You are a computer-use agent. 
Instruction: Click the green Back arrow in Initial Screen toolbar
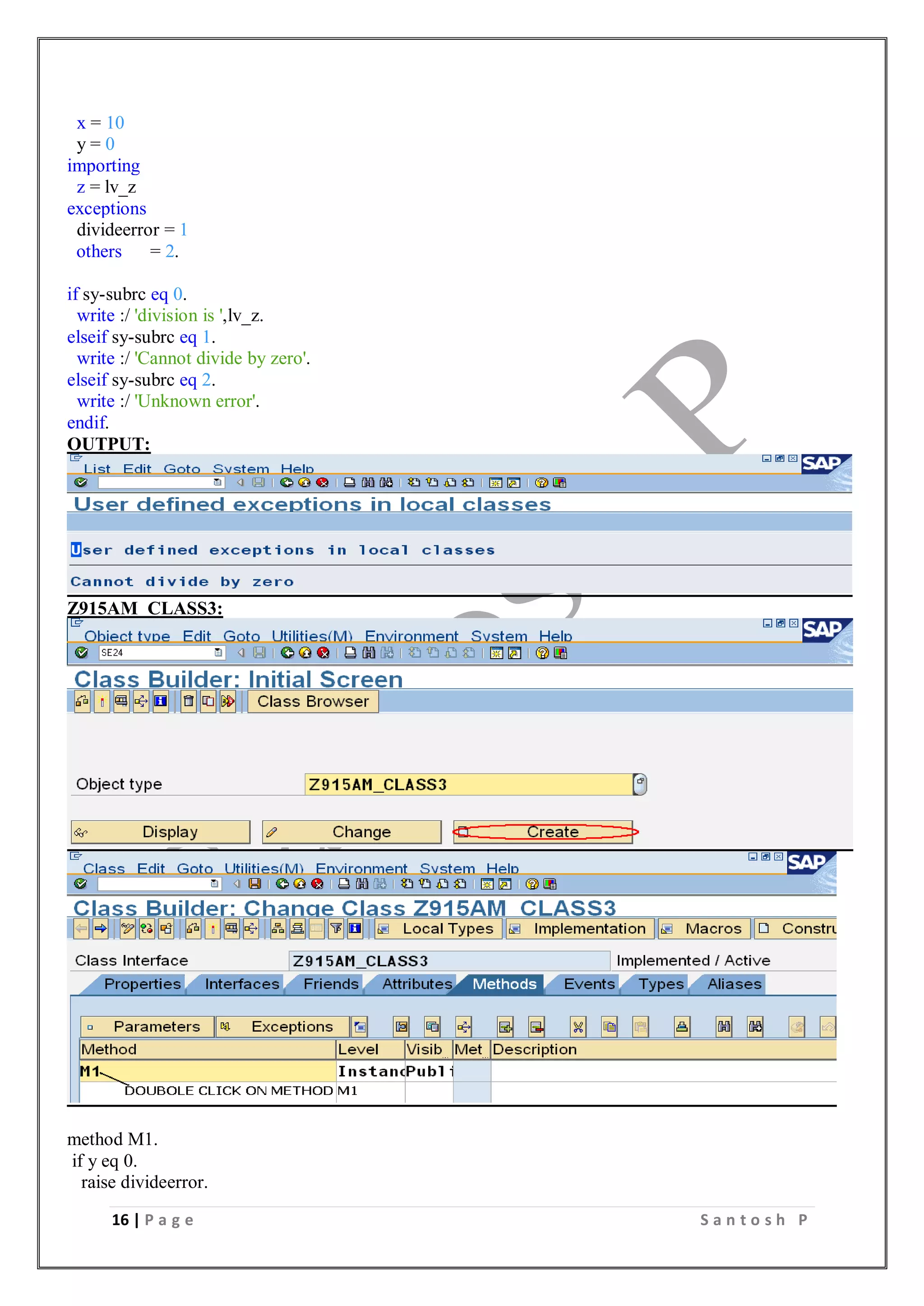click(287, 652)
